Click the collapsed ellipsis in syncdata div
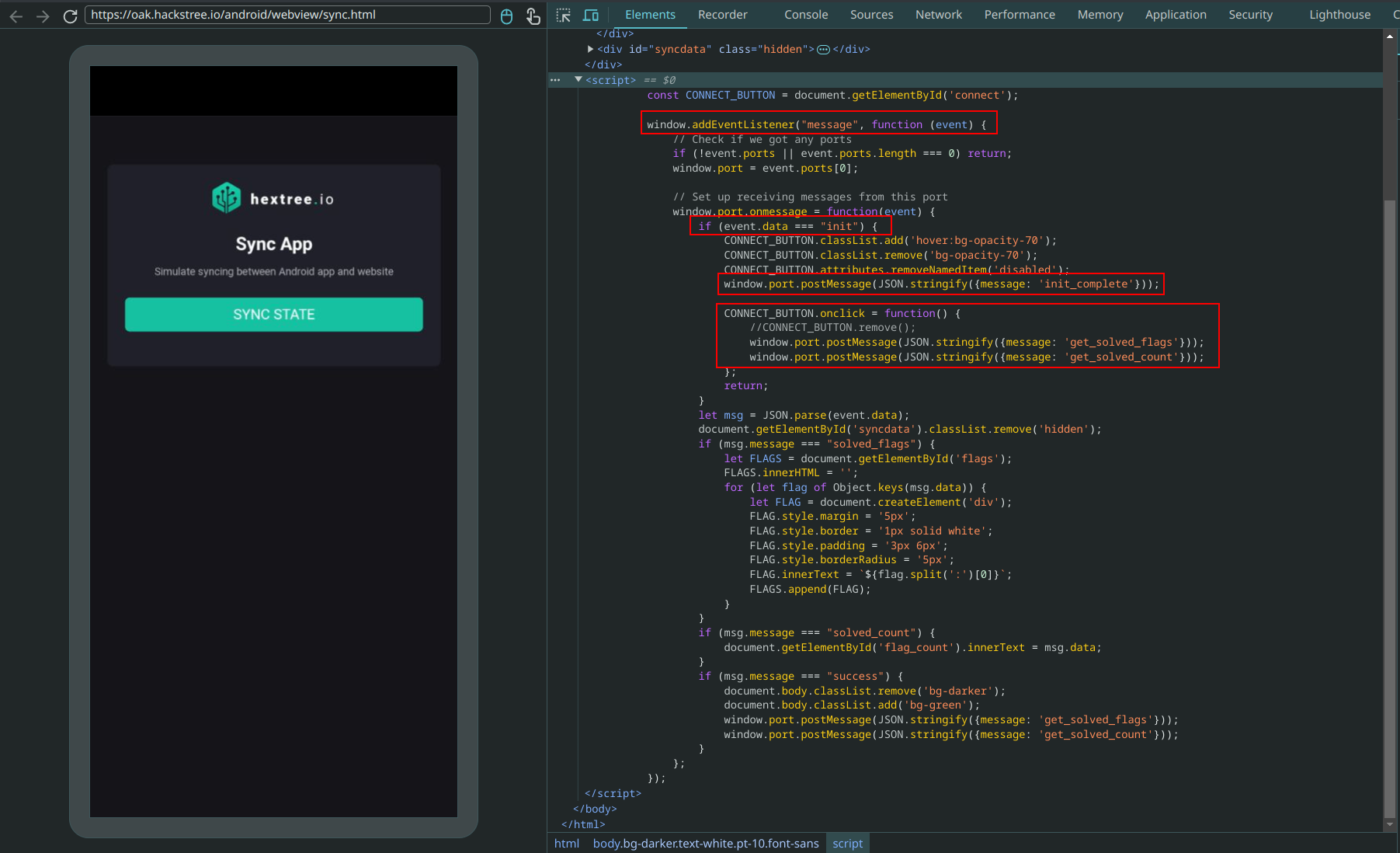The height and width of the screenshot is (853, 1400). (823, 49)
